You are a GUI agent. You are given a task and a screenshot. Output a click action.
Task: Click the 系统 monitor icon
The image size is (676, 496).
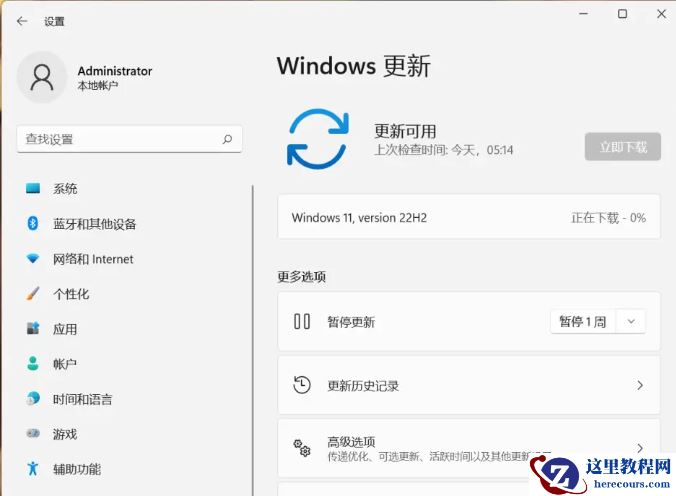coord(33,188)
